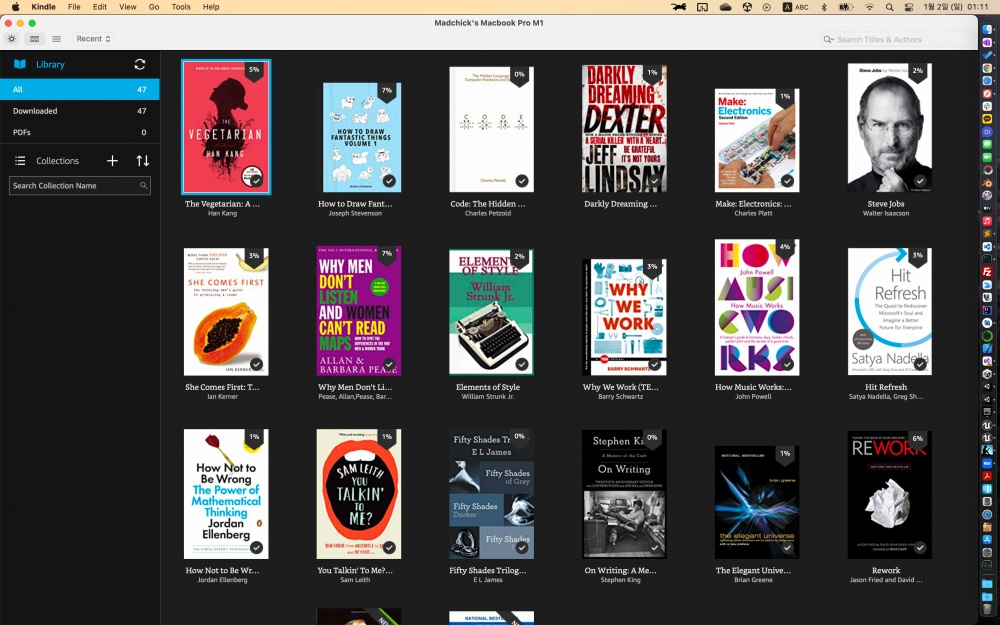Open search options magnifier dropdown

click(x=828, y=40)
